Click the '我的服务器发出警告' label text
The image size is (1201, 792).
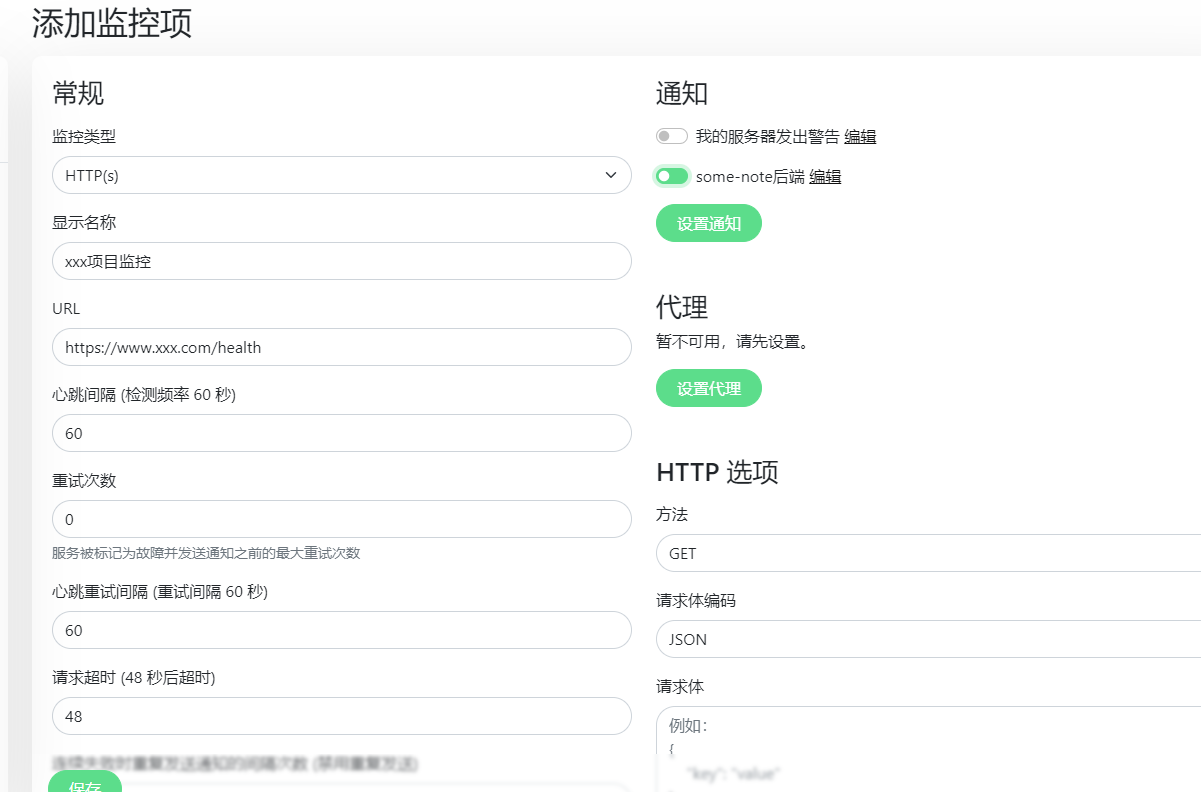pos(767,137)
